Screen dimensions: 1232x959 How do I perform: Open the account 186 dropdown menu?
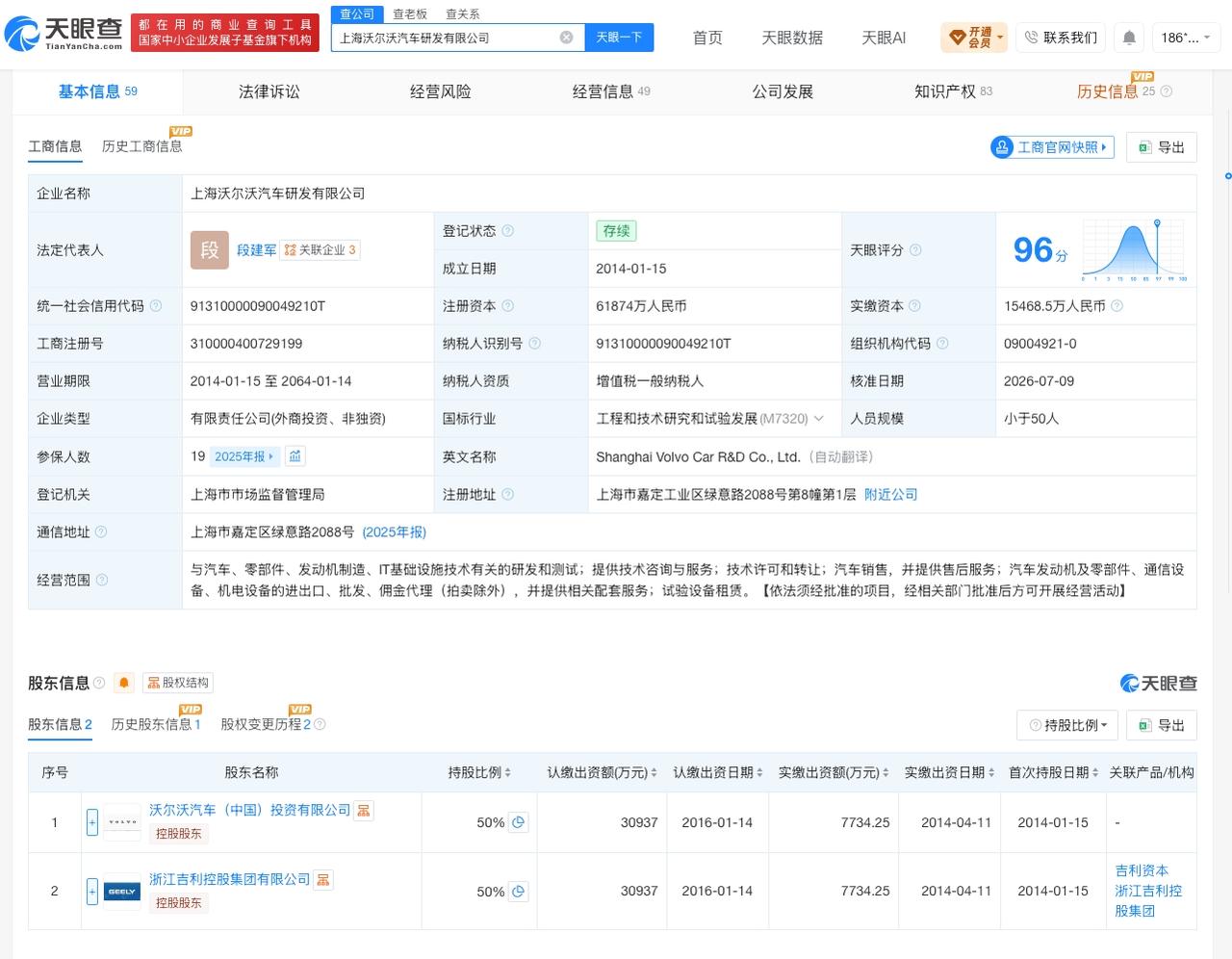[1186, 38]
